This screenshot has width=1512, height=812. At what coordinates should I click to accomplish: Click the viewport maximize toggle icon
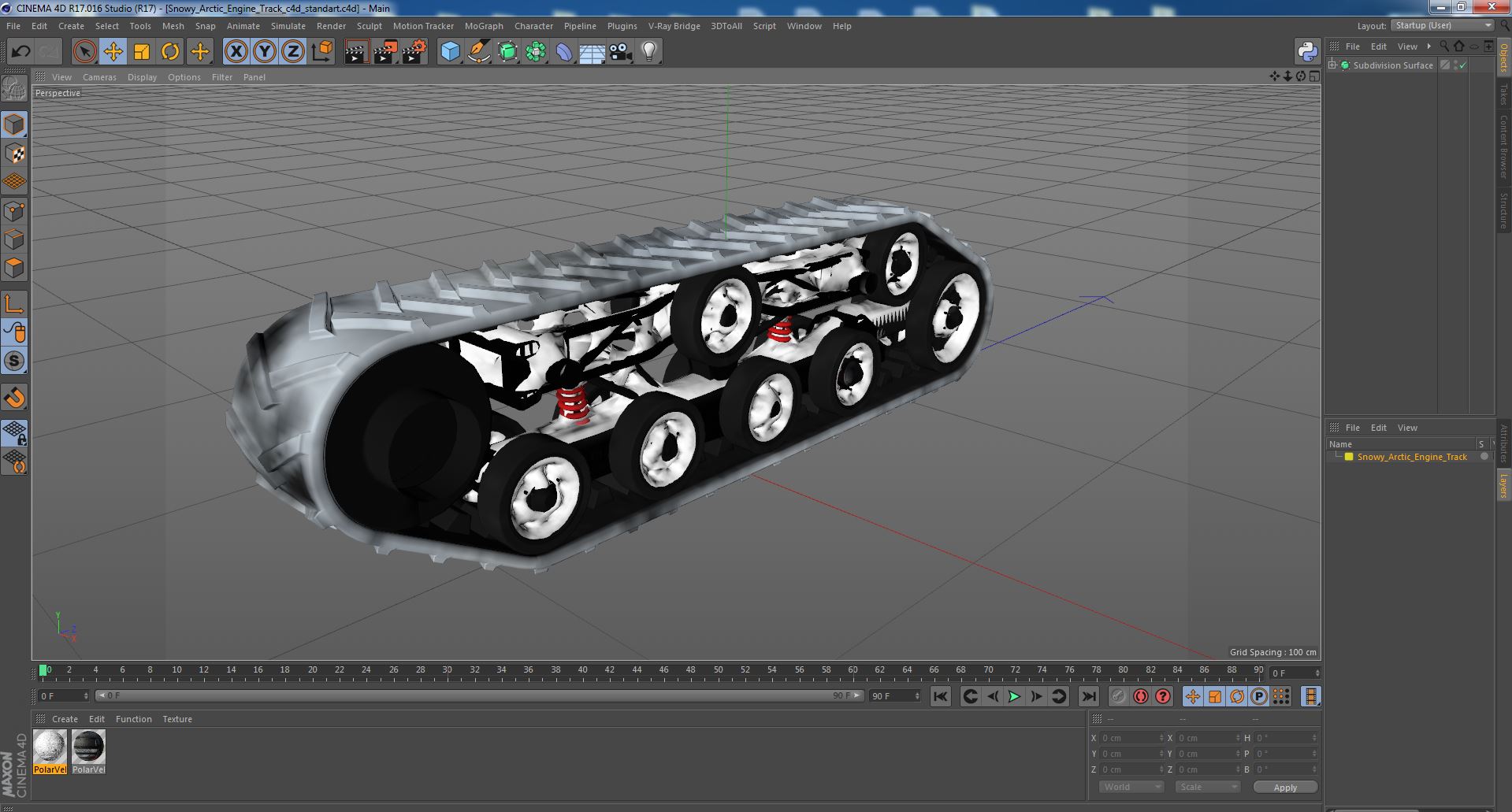tap(1313, 76)
